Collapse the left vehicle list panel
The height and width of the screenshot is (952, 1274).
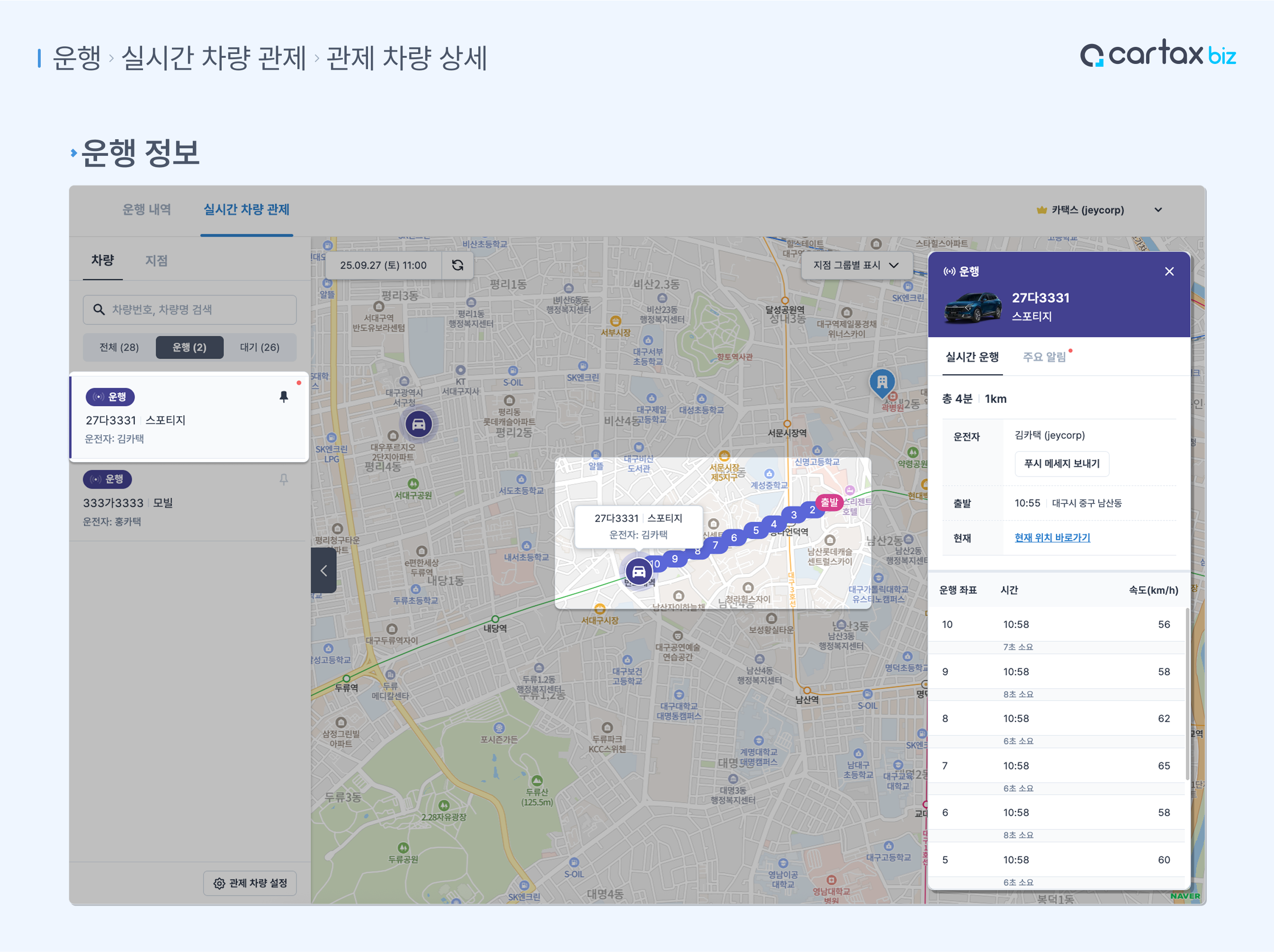(x=323, y=570)
